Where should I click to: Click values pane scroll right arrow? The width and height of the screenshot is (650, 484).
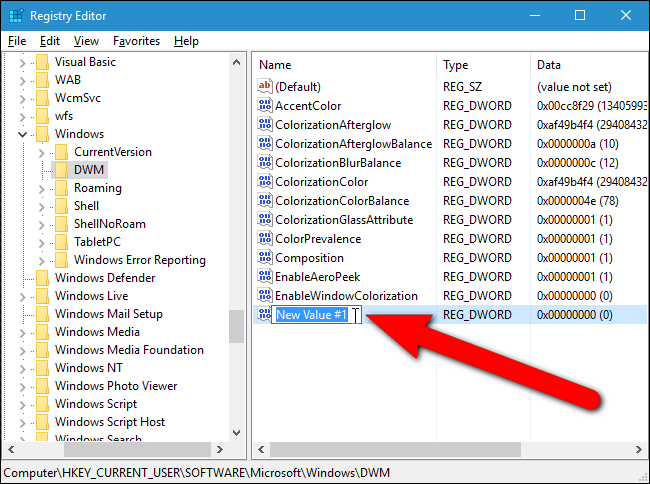coord(638,450)
